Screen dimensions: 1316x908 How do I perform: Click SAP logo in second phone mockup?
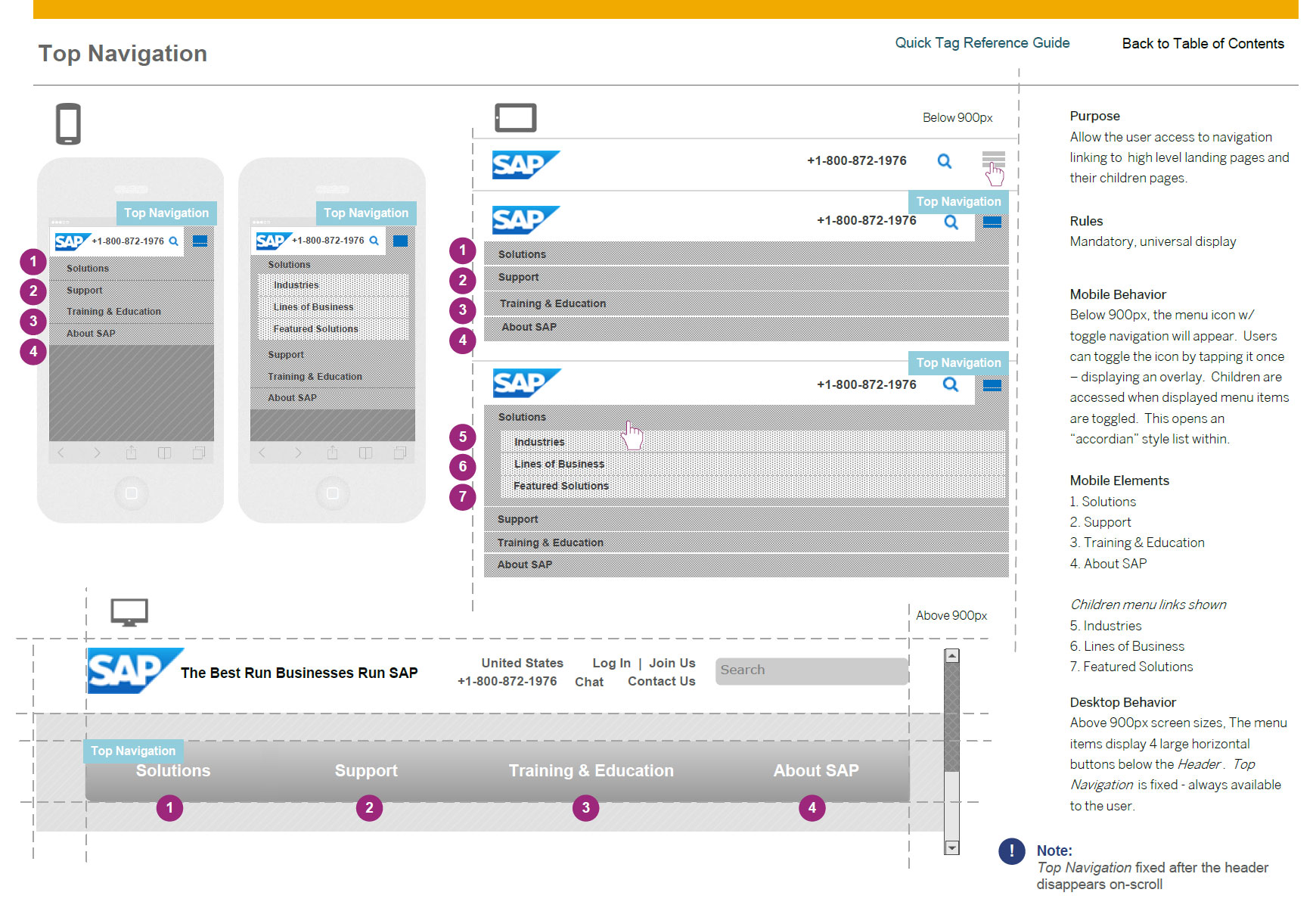274,241
